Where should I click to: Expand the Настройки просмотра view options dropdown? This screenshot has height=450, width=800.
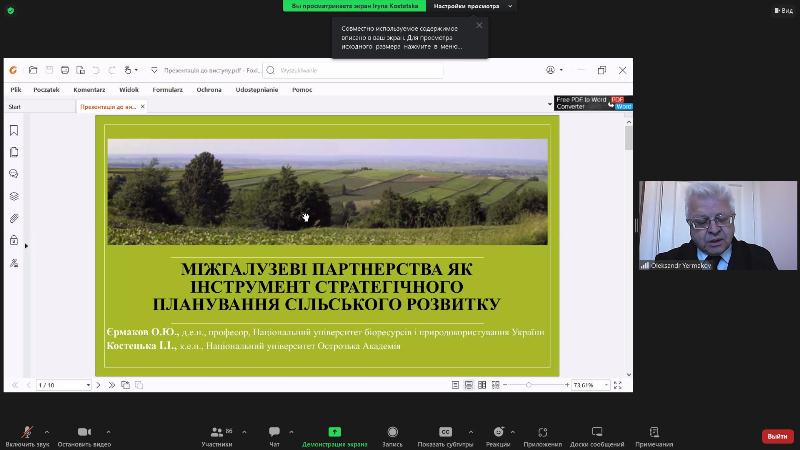pyautogui.click(x=473, y=6)
